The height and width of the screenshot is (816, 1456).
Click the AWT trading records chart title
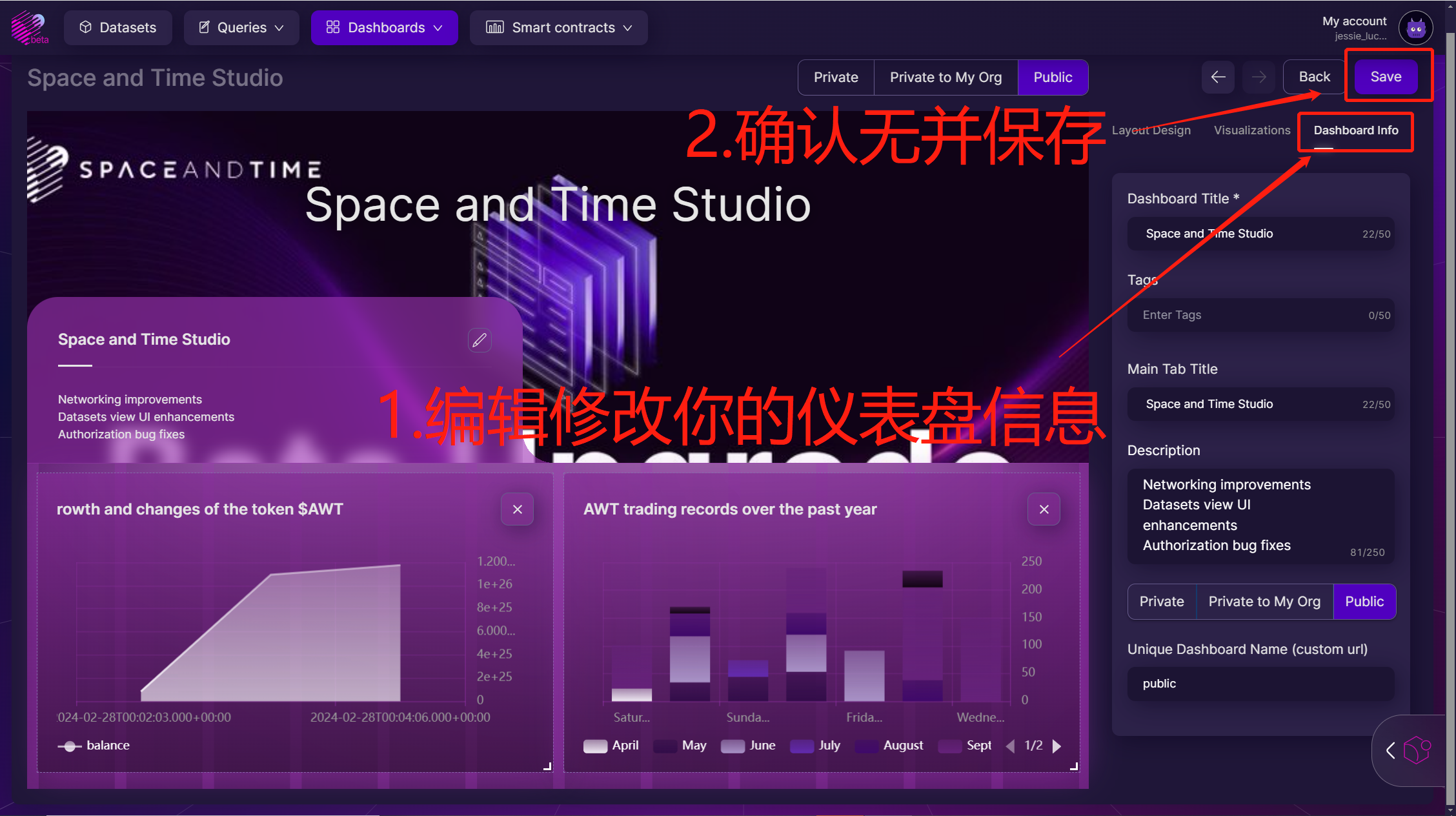click(730, 509)
